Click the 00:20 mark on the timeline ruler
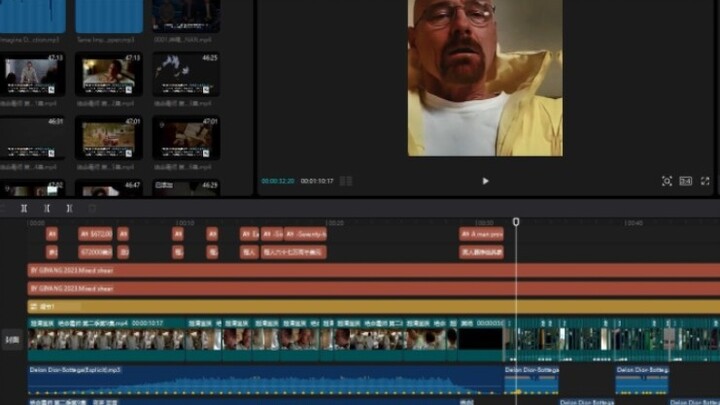 [x=334, y=223]
